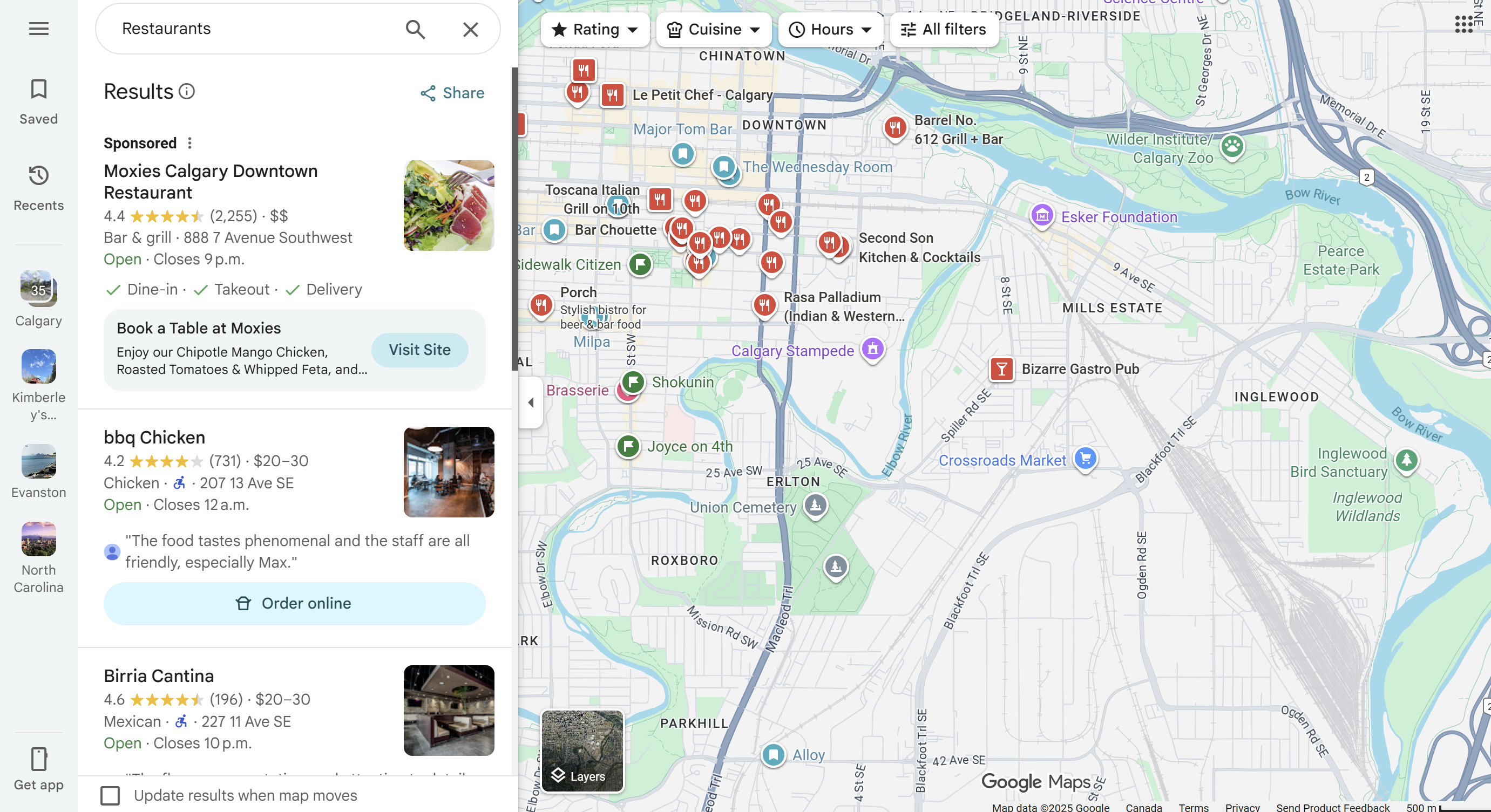The height and width of the screenshot is (812, 1491).
Task: Click Birria Cantina photo thumbnail
Action: 449,711
